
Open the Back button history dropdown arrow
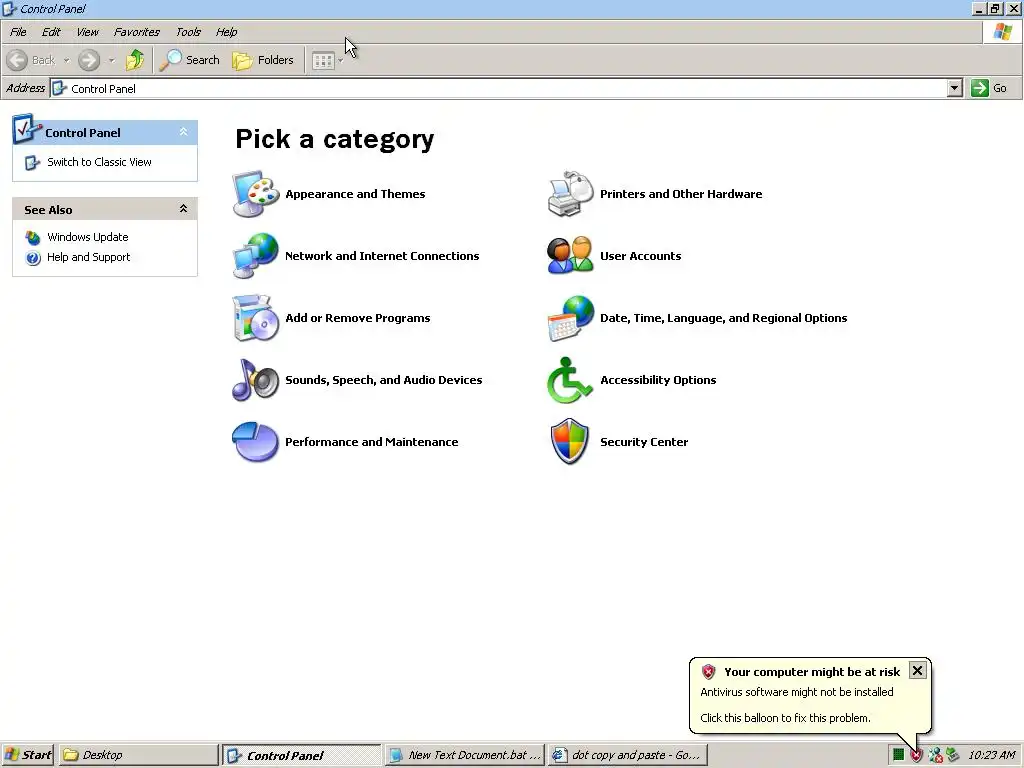point(66,60)
